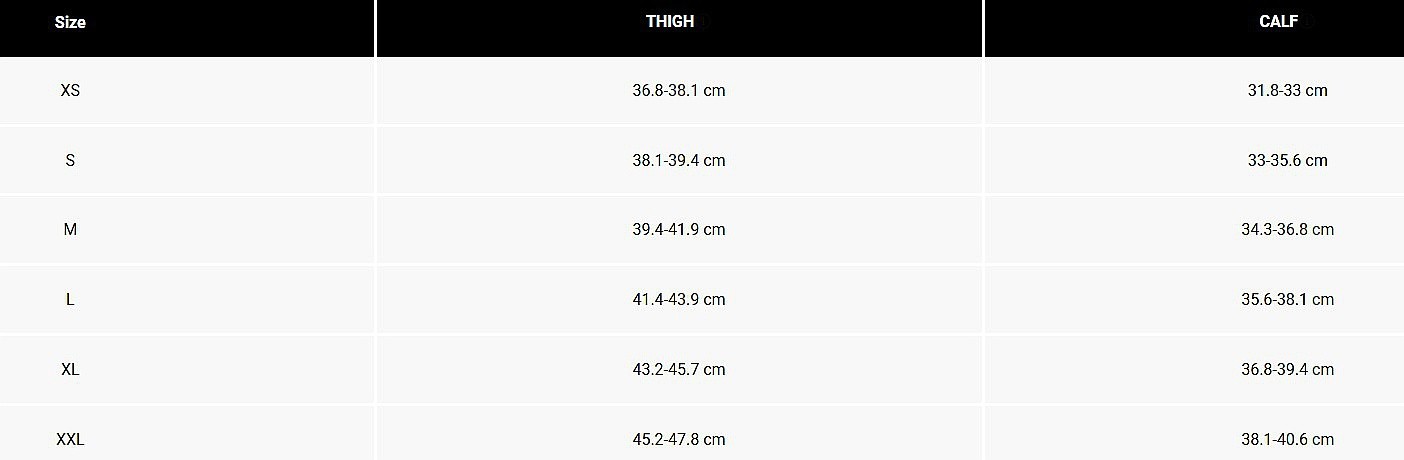The height and width of the screenshot is (460, 1404).
Task: Click thigh measurement 45.2-47.8 cm
Action: 679,439
